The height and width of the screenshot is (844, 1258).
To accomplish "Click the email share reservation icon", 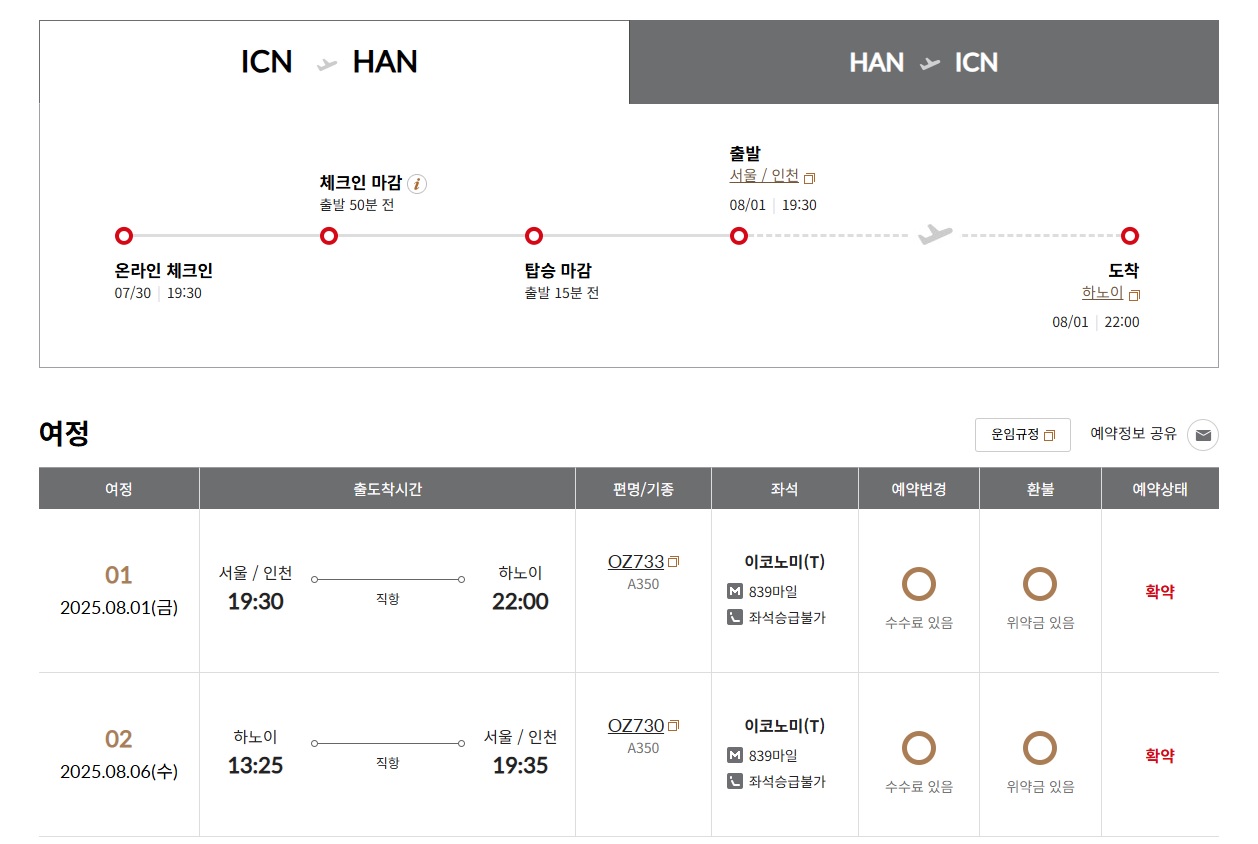I will 1203,435.
